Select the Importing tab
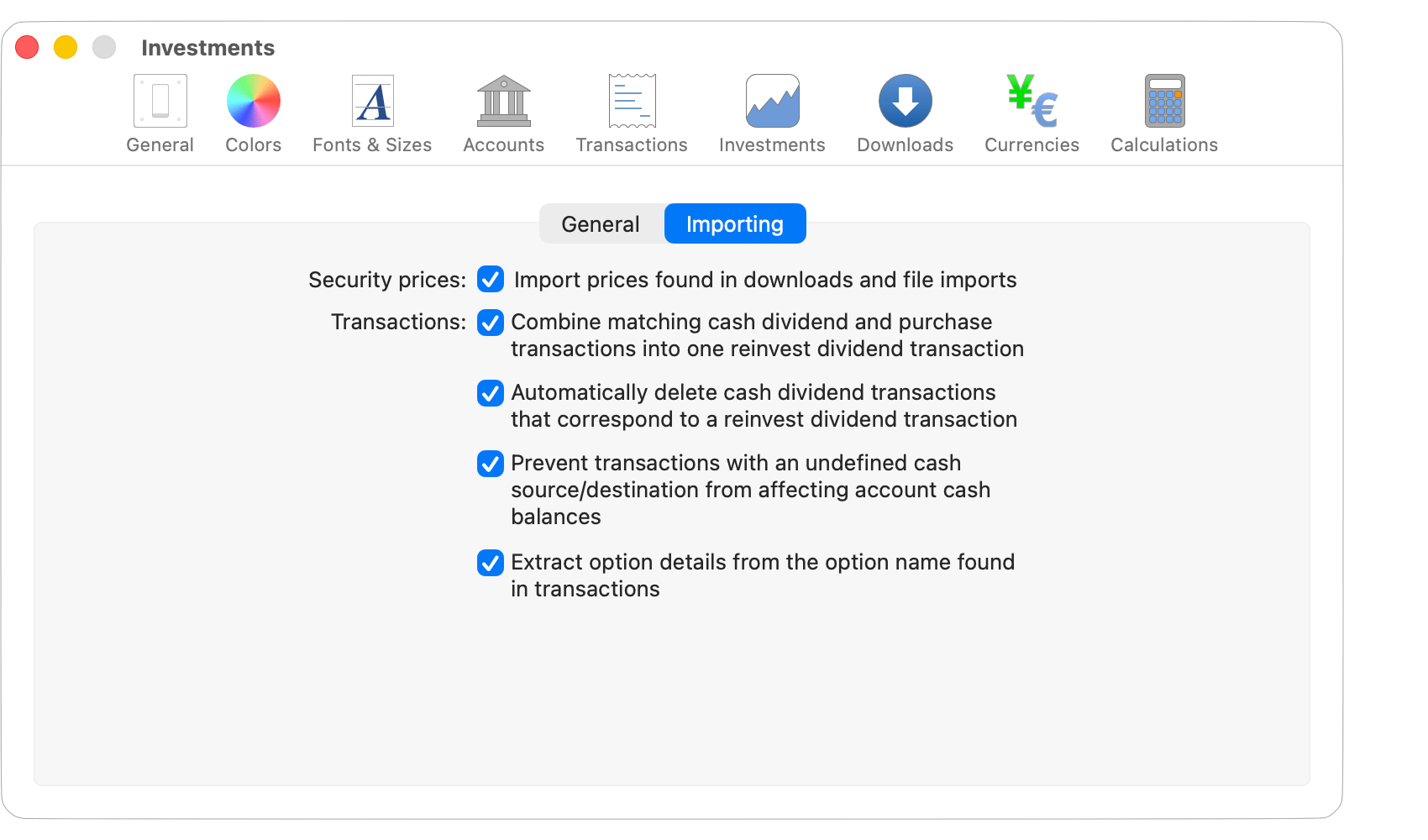Screen dimensions: 1428x840 (734, 223)
